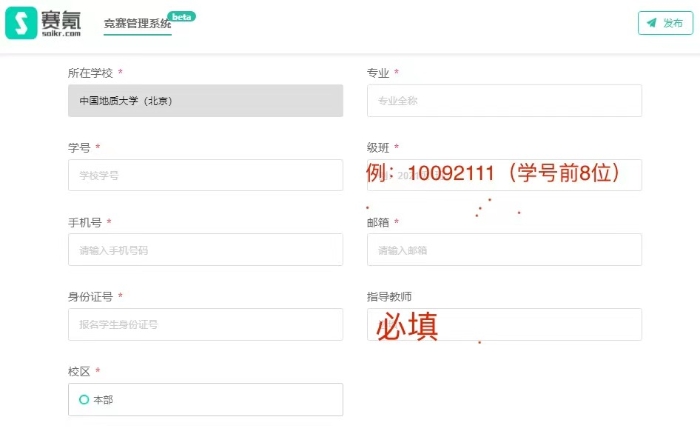Click the 所在学校 field showing 中国地质大学（北京）

(x=205, y=100)
